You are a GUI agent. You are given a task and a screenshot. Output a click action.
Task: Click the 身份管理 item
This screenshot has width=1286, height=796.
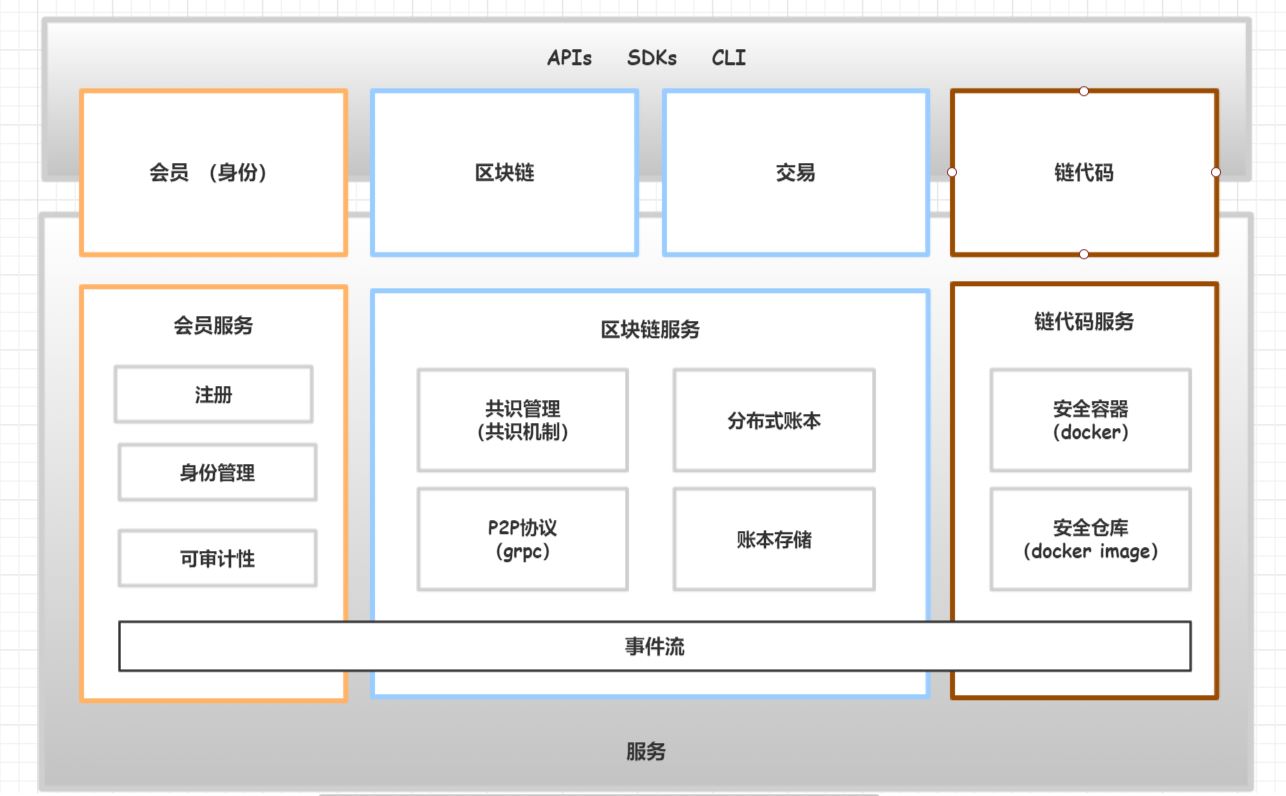pyautogui.click(x=216, y=471)
